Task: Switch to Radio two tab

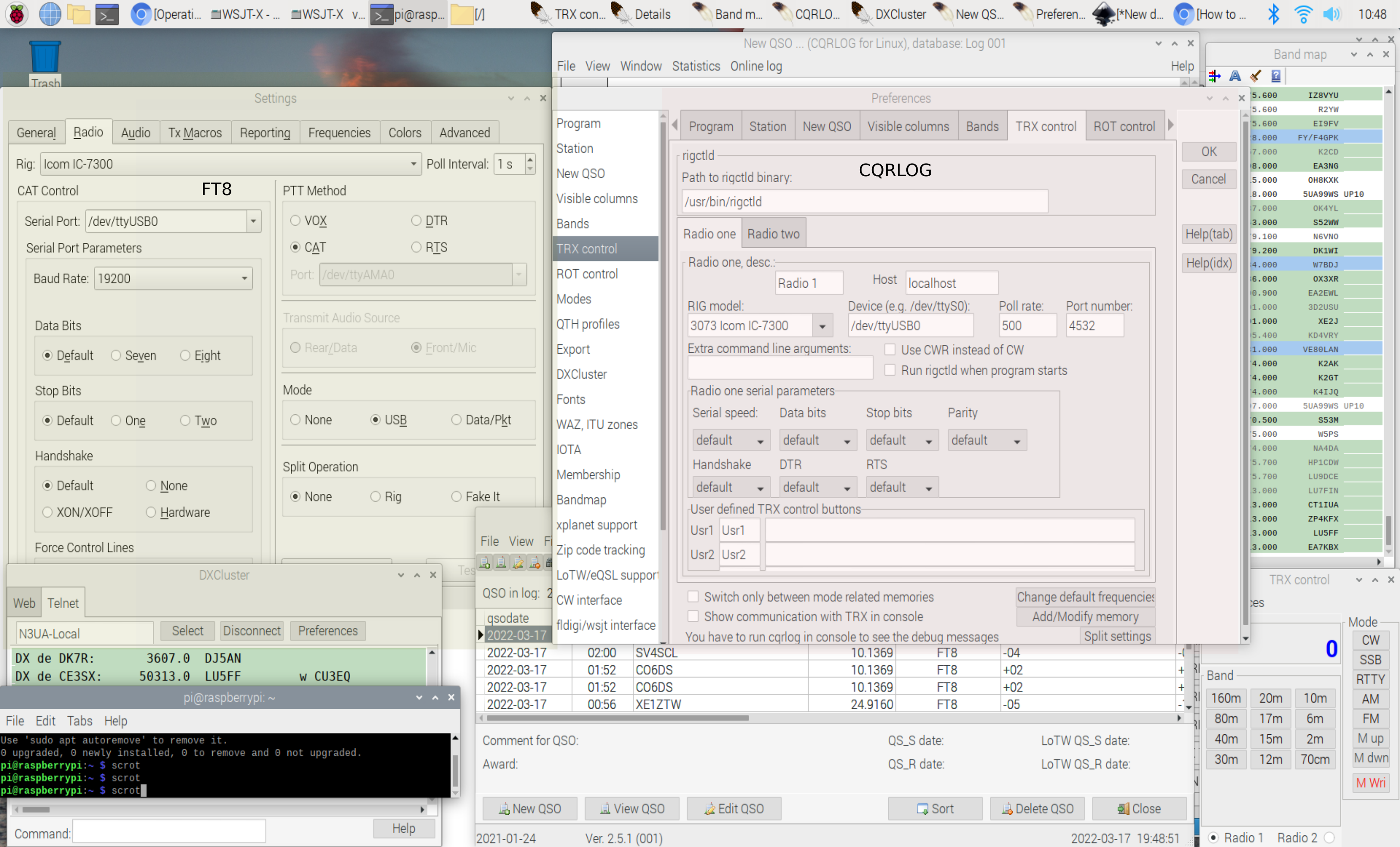Action: pos(773,233)
